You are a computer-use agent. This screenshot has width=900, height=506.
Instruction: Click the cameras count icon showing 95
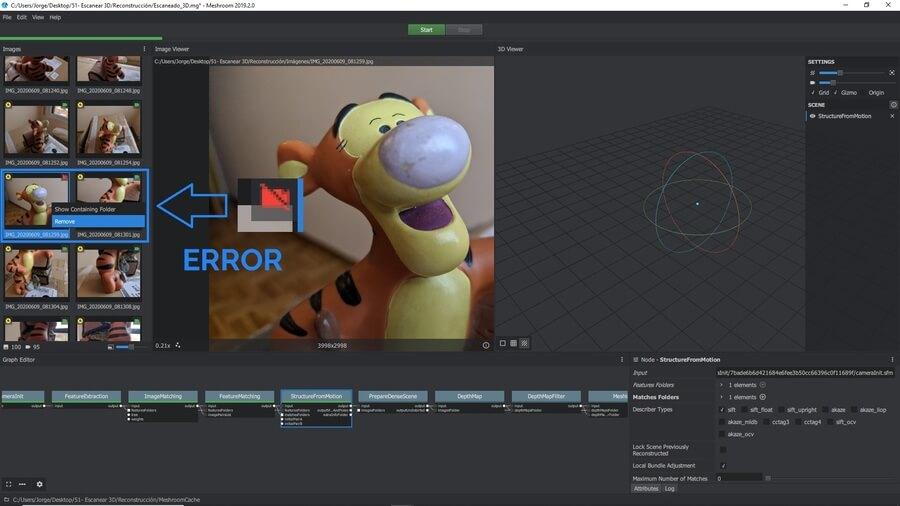tap(28, 347)
